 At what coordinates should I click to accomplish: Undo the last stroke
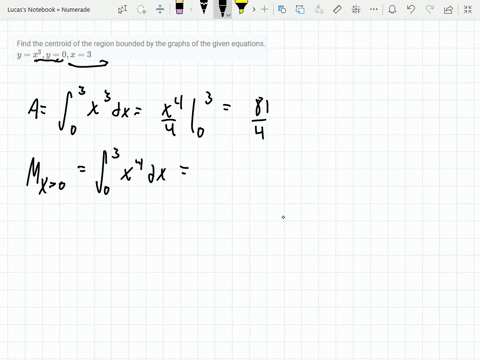coord(411,9)
